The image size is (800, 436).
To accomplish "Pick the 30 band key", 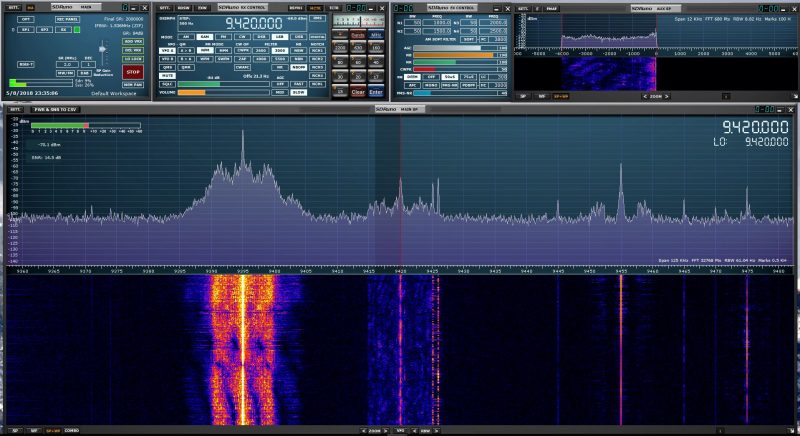I will pyautogui.click(x=340, y=77).
